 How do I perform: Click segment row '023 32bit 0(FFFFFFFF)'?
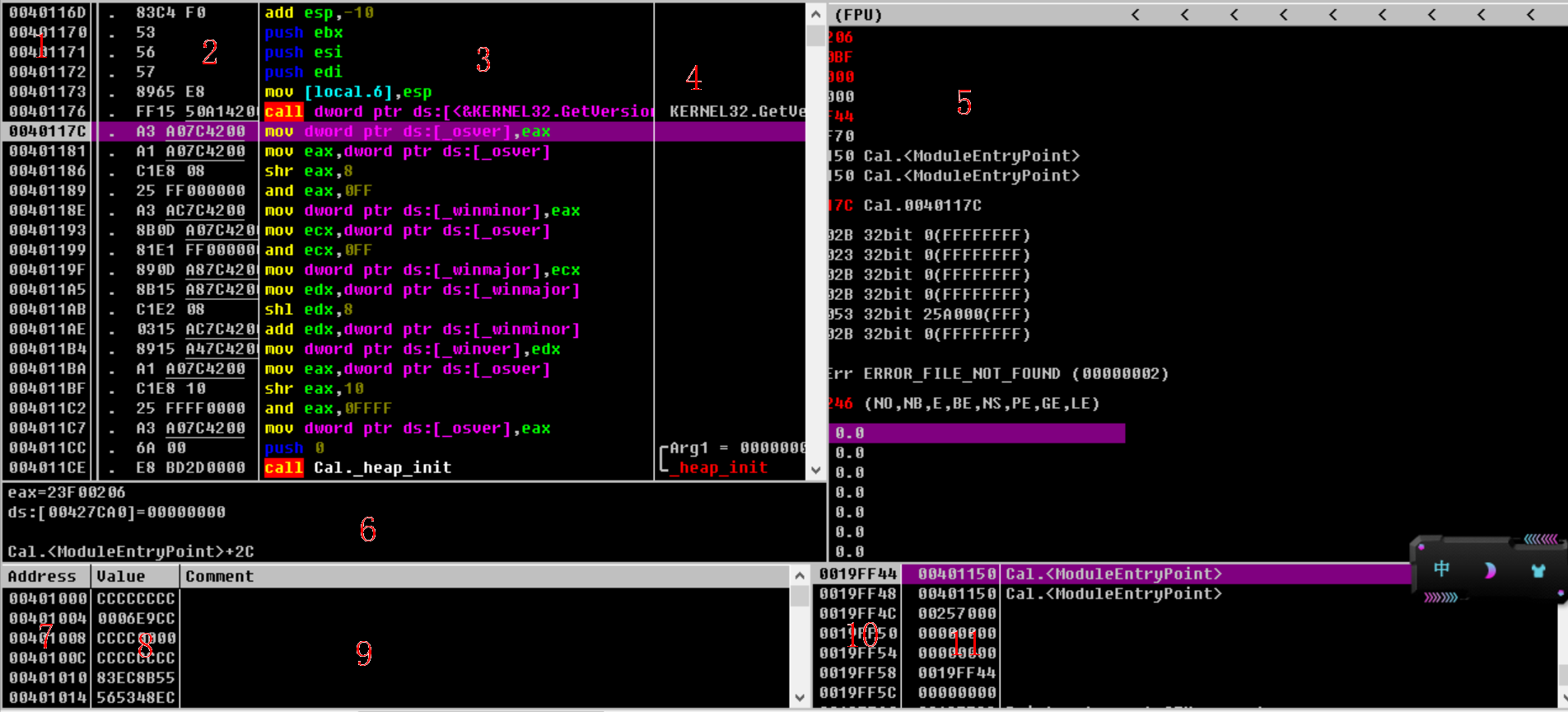929,255
